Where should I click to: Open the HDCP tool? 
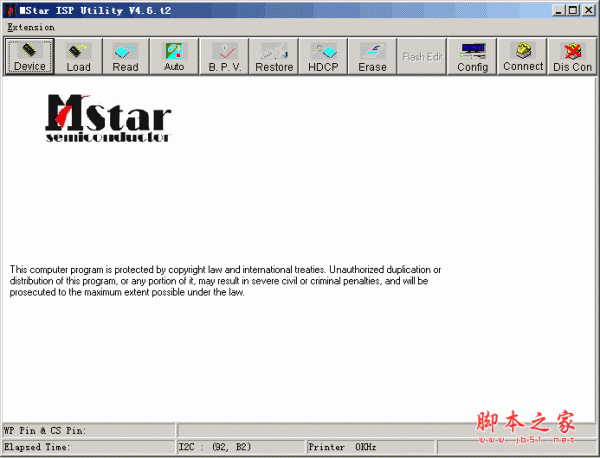323,56
